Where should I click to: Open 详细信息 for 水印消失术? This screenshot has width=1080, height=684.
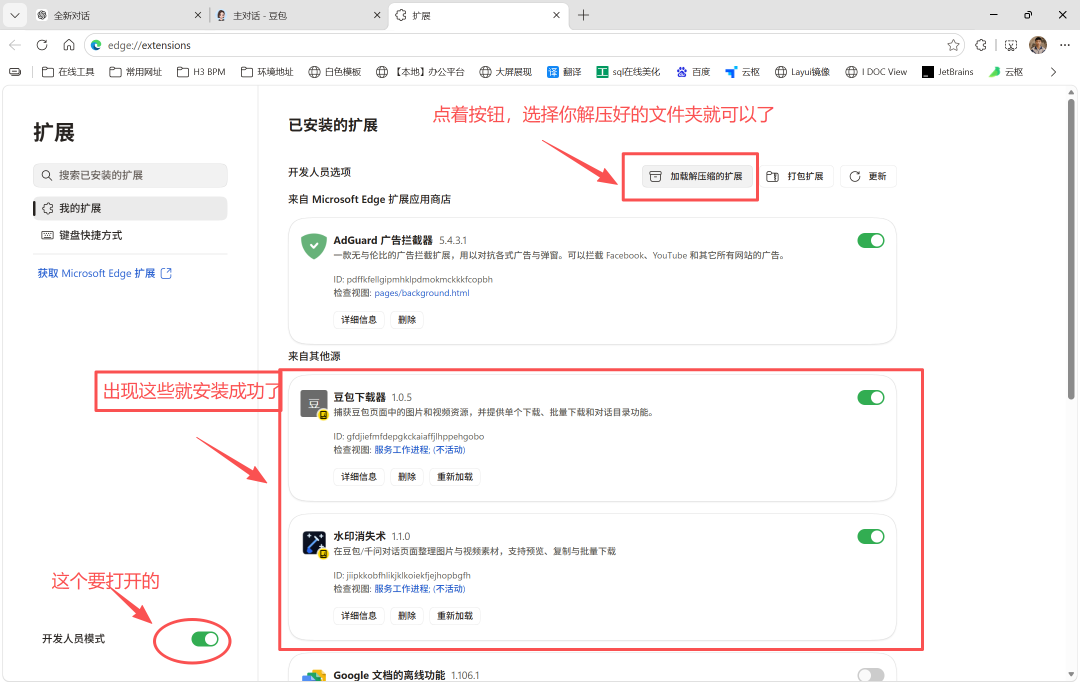(x=359, y=616)
